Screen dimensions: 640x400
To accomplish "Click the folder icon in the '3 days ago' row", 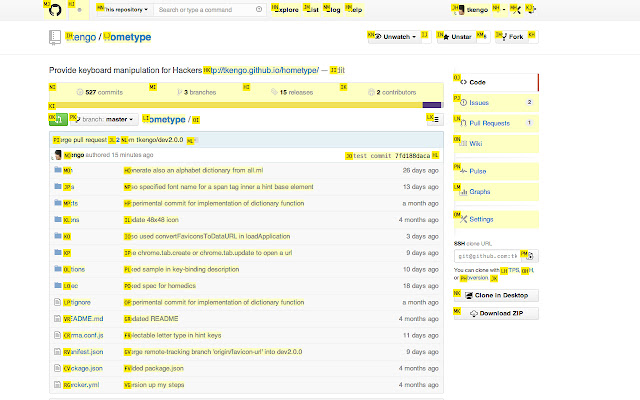I will (58, 236).
